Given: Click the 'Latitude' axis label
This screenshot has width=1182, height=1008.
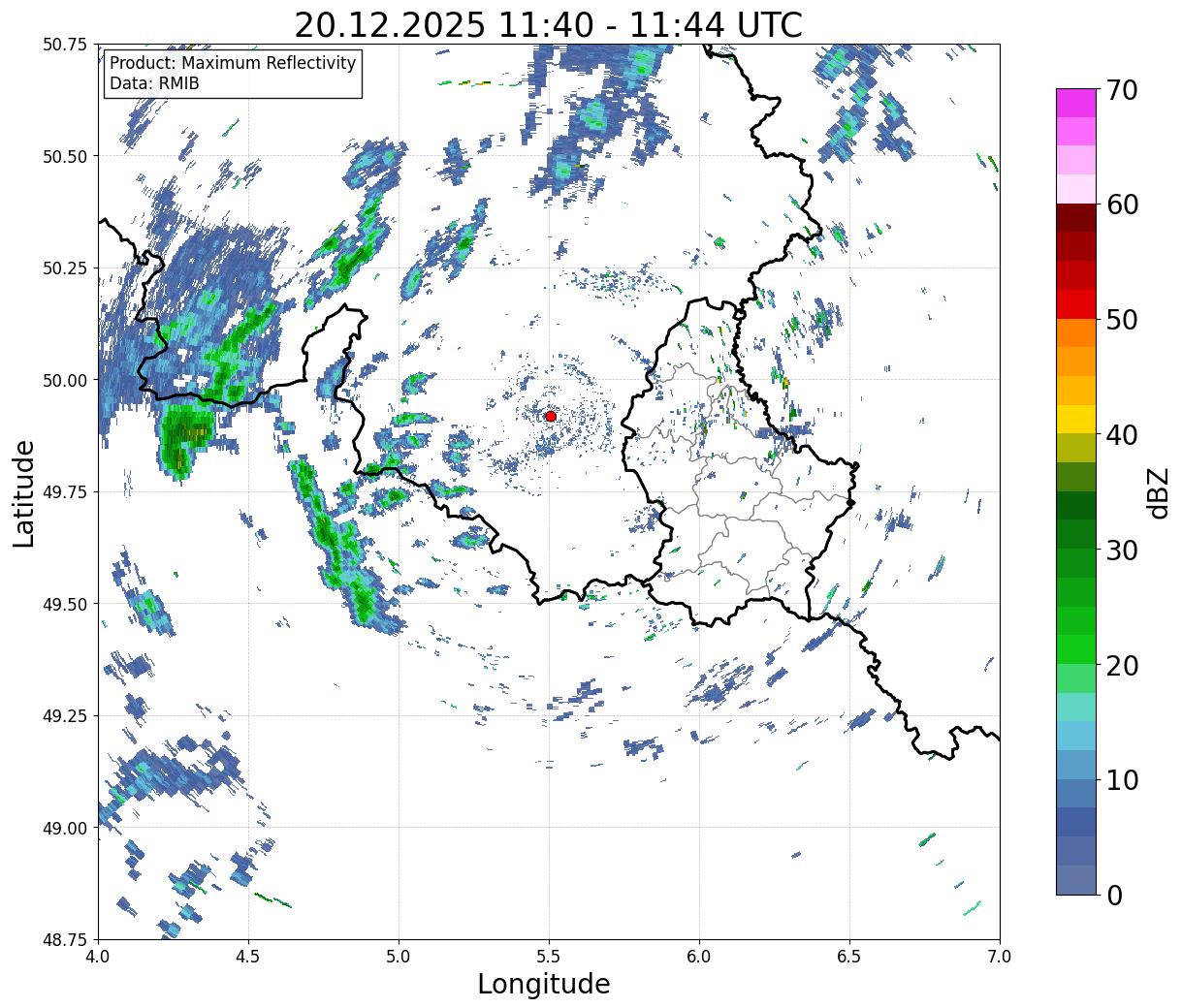Looking at the screenshot, I should (x=24, y=492).
